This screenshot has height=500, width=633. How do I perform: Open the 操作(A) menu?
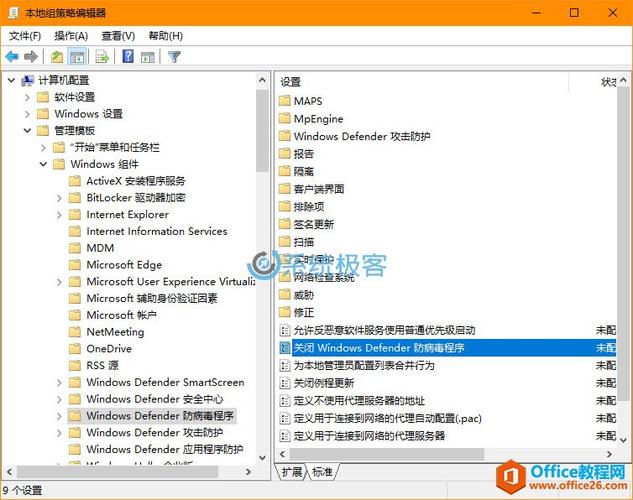pyautogui.click(x=71, y=36)
